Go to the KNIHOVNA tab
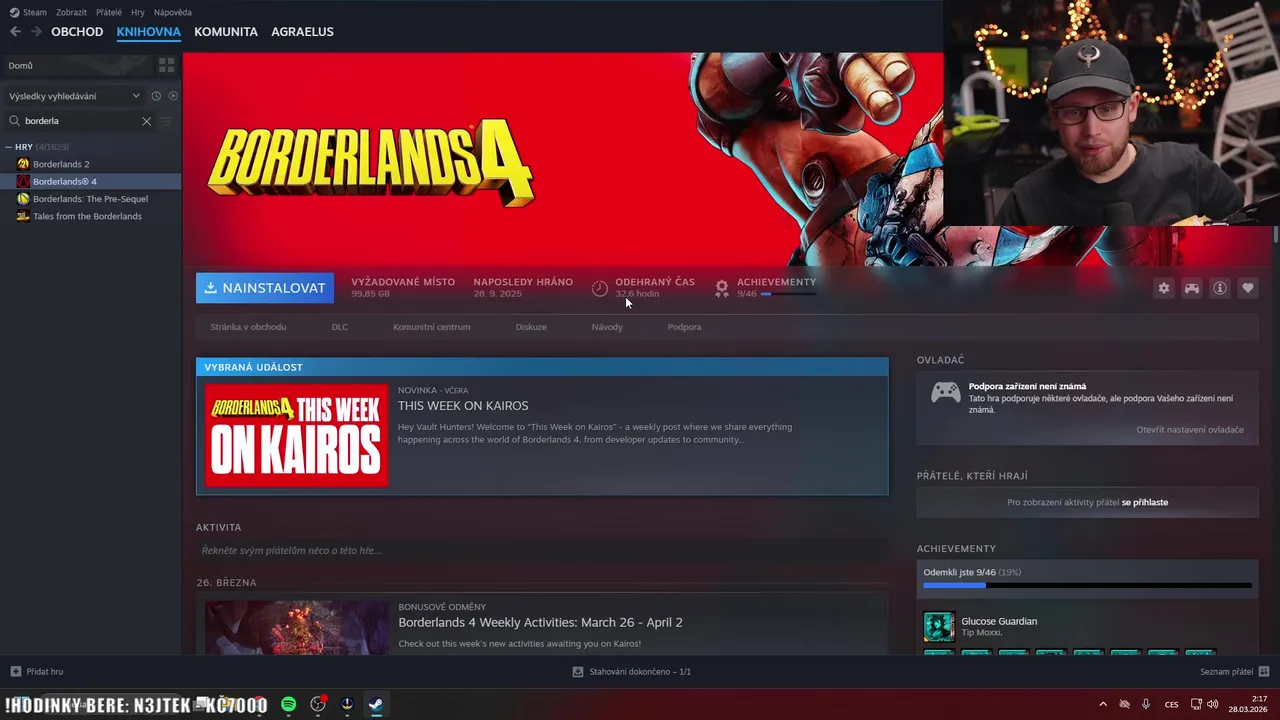The width and height of the screenshot is (1280, 720). click(148, 32)
